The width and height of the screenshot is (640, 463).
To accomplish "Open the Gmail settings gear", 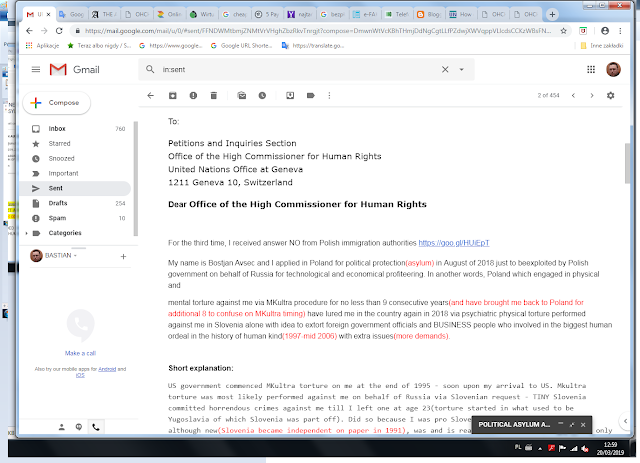I will coord(610,96).
